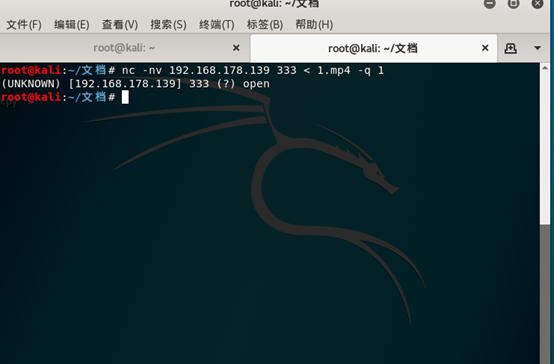The height and width of the screenshot is (364, 554).
Task: Click the terminal cursor at the prompt
Action: (125, 97)
